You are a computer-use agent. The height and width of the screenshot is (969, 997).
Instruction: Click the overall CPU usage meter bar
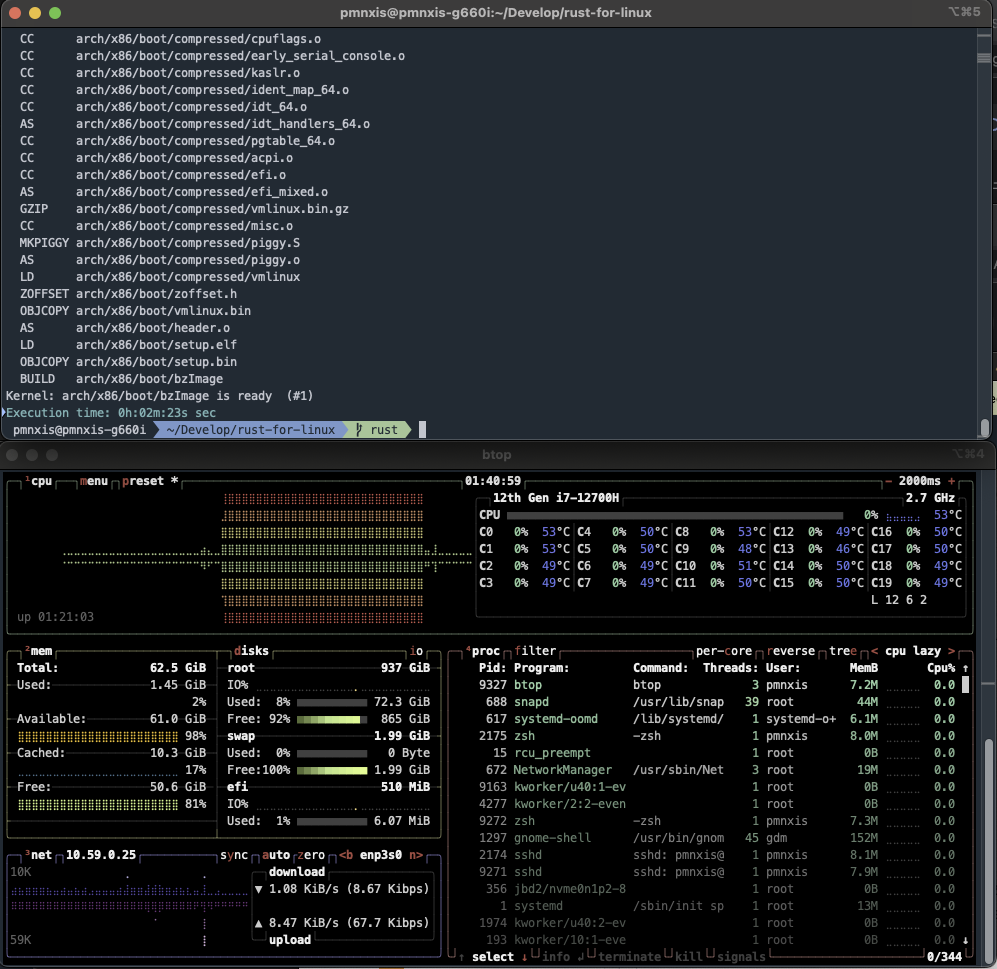point(675,515)
